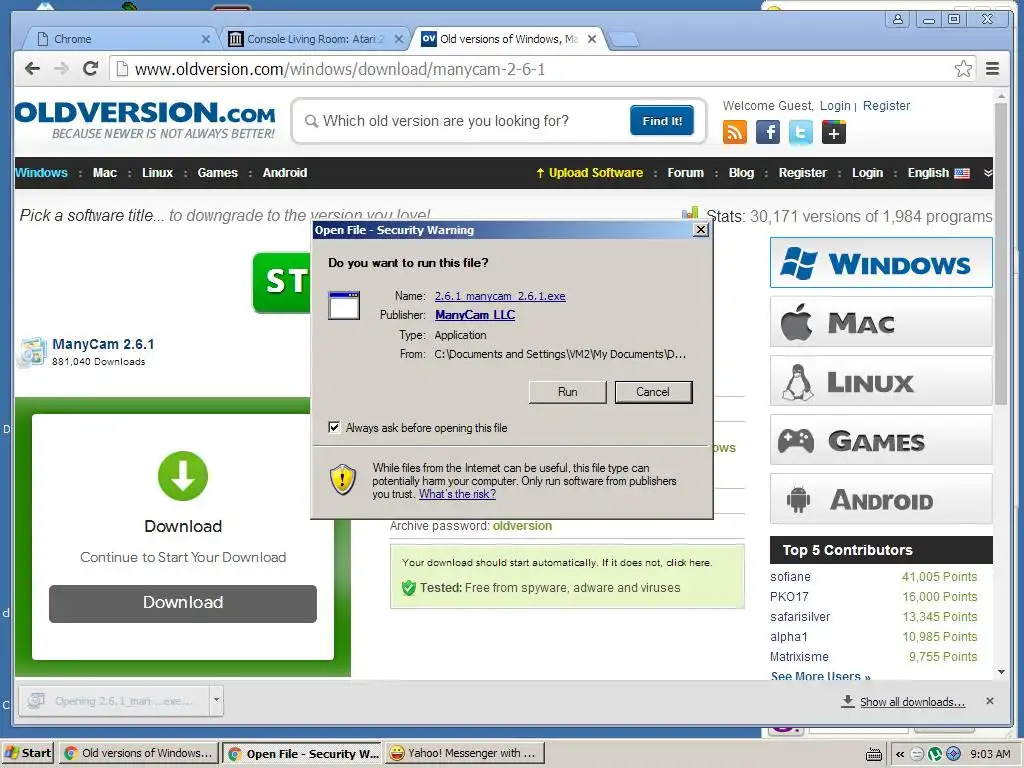Viewport: 1024px width, 768px height.
Task: Open the Linux menu item
Action: [157, 173]
